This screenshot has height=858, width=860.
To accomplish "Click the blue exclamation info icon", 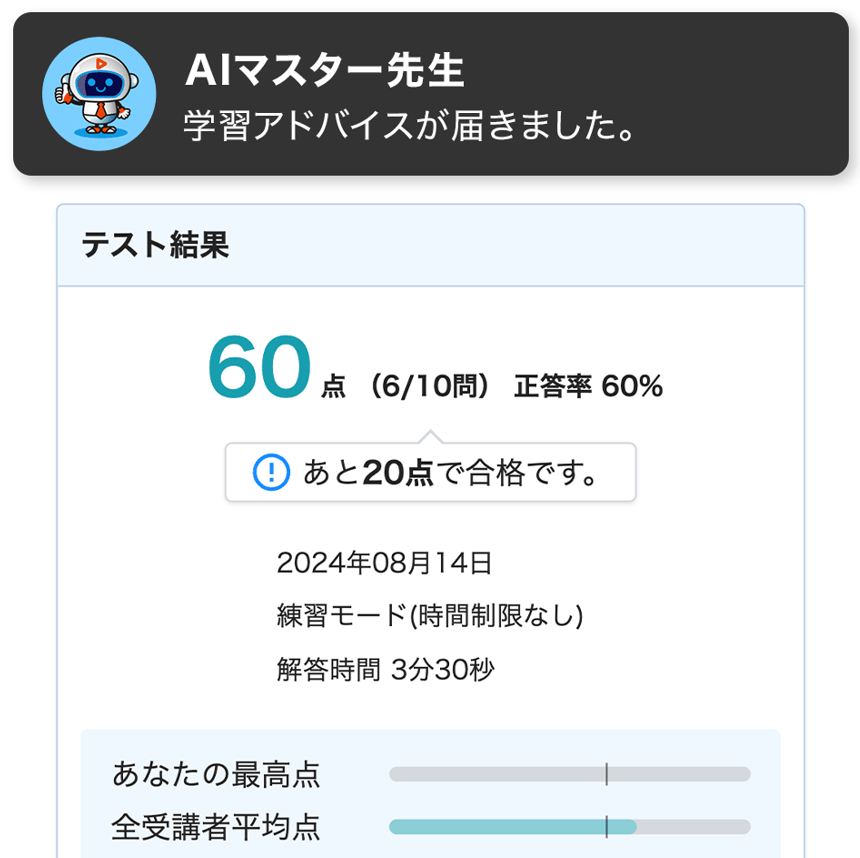I will (272, 472).
